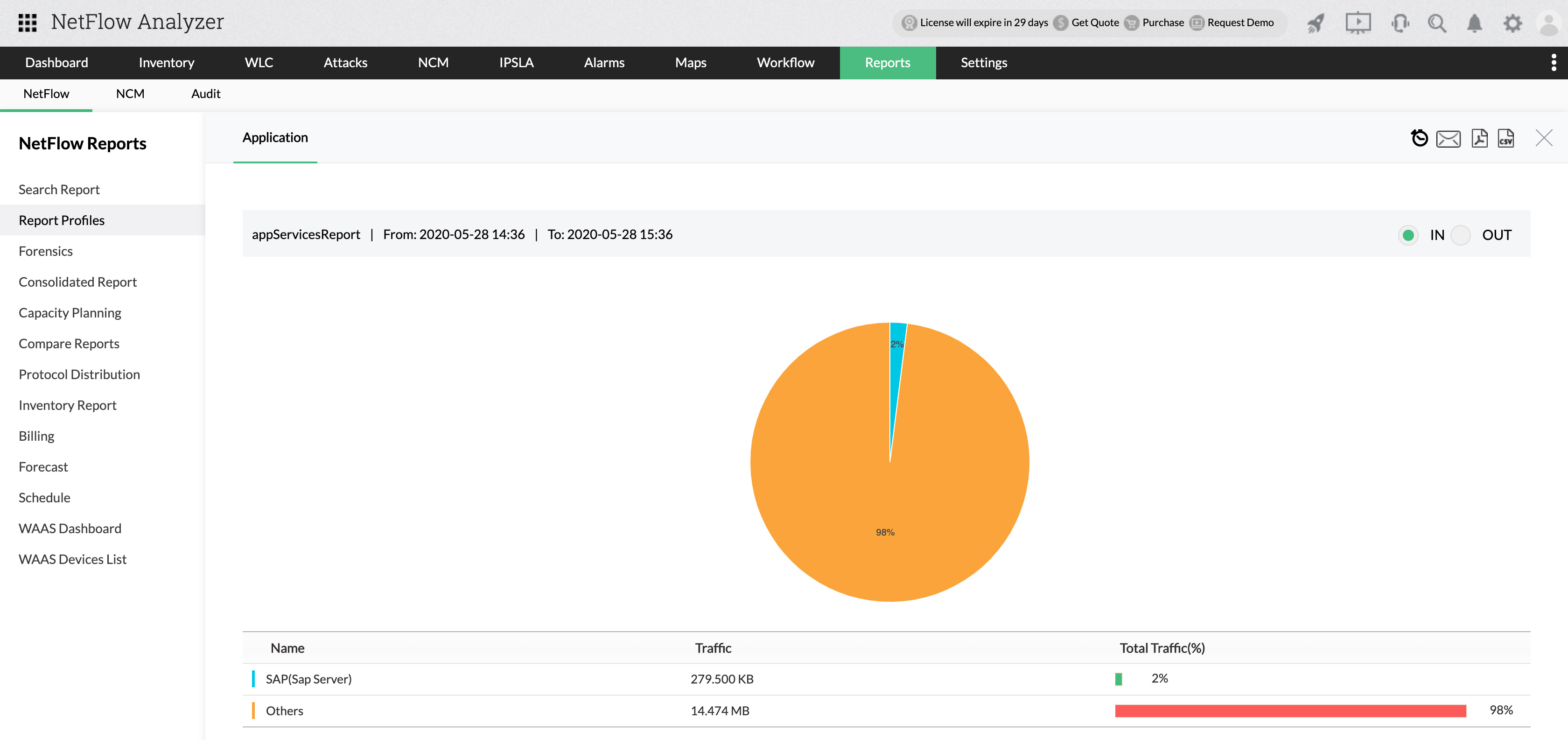Open Forensics in the reports sidebar

[x=46, y=252]
